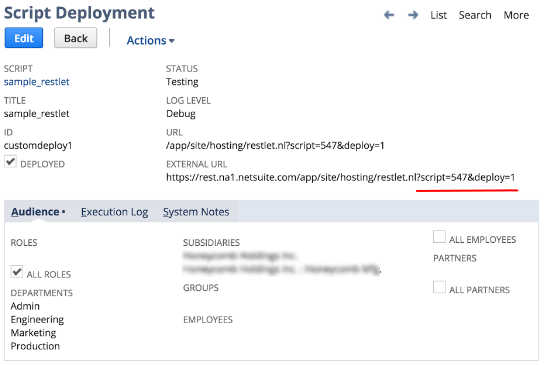
Task: Click the Debug log level value
Action: tap(181, 114)
